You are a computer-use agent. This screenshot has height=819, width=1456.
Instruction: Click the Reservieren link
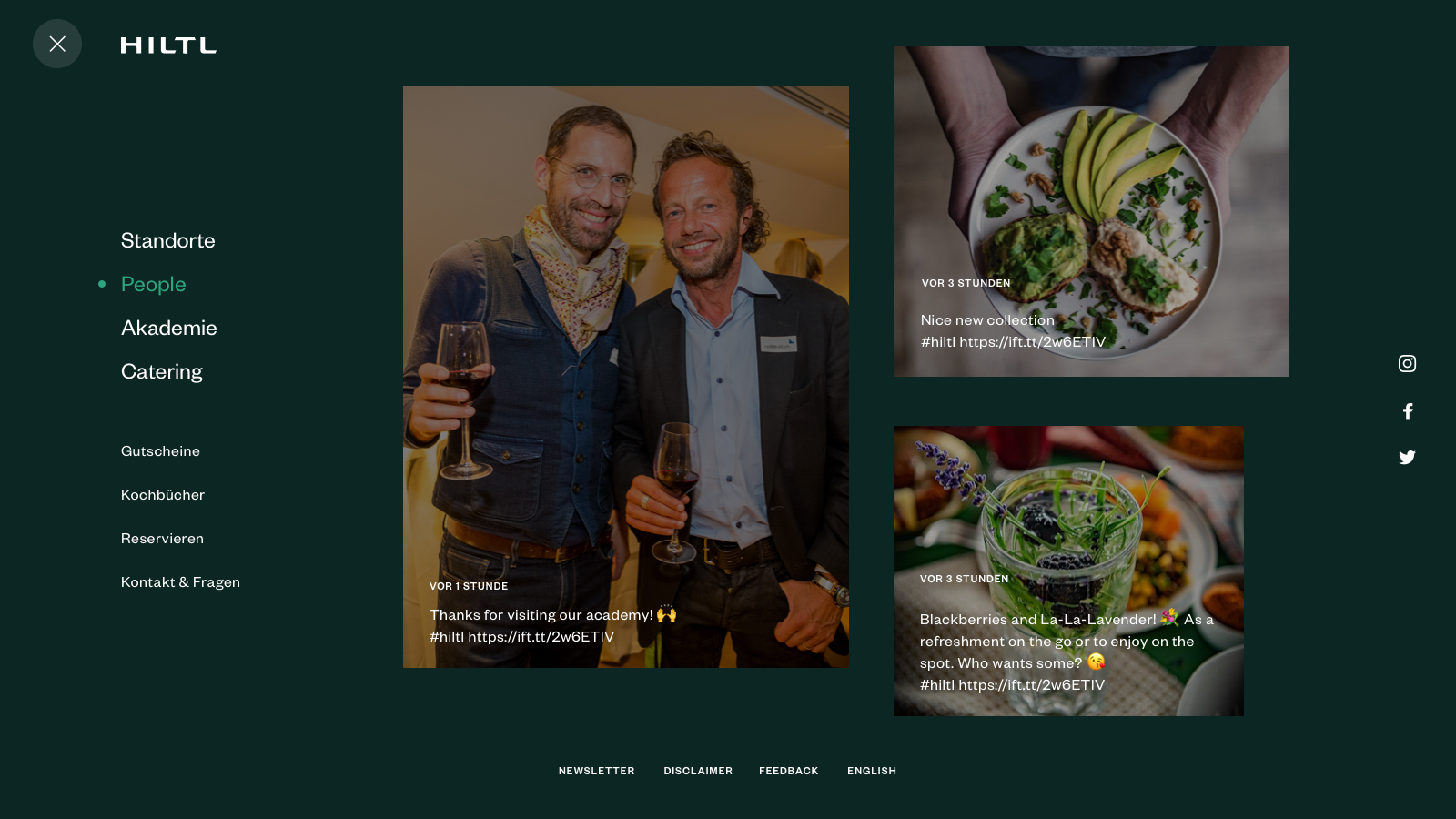point(162,539)
